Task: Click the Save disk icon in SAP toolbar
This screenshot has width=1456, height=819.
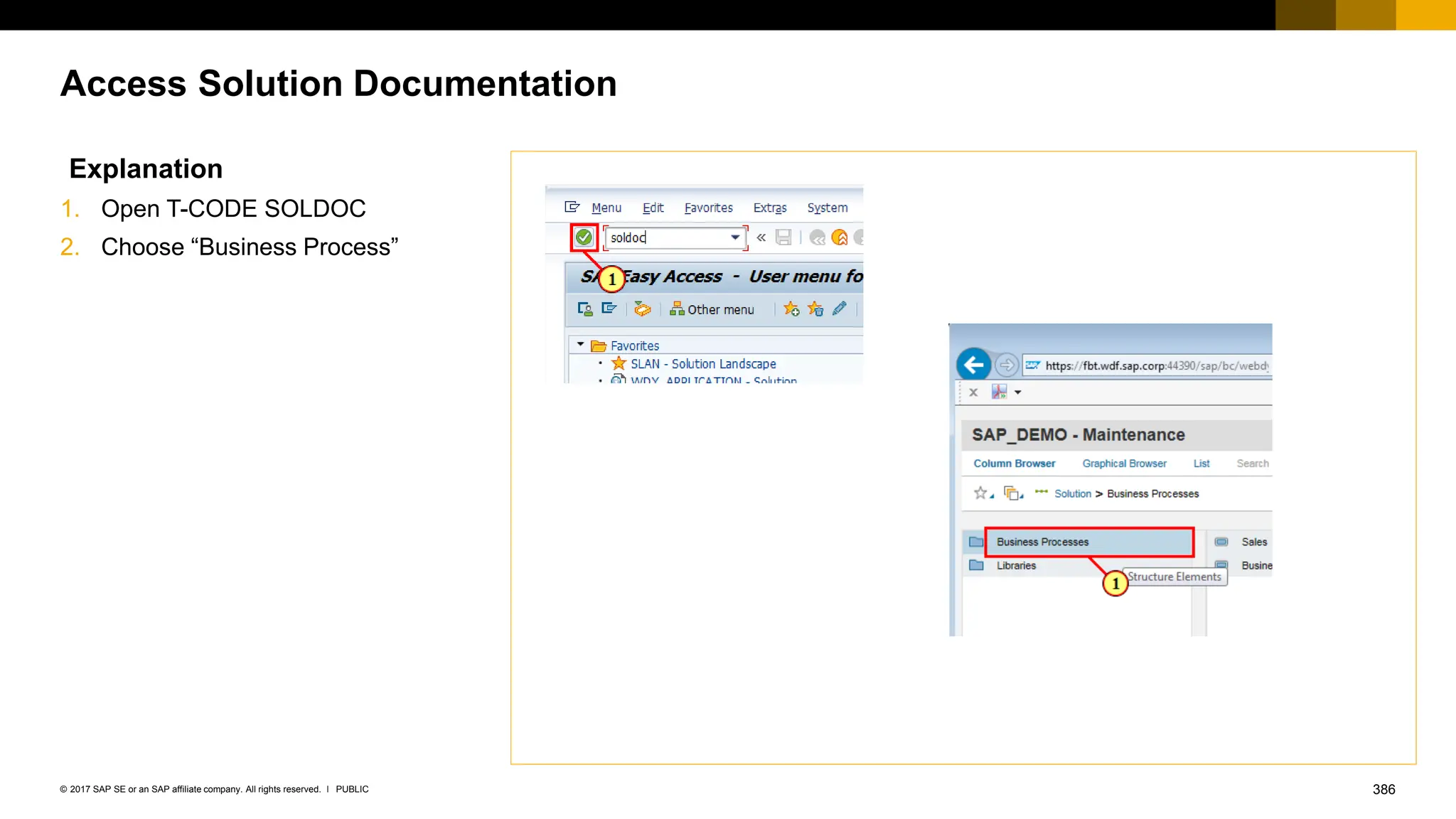Action: [783, 237]
